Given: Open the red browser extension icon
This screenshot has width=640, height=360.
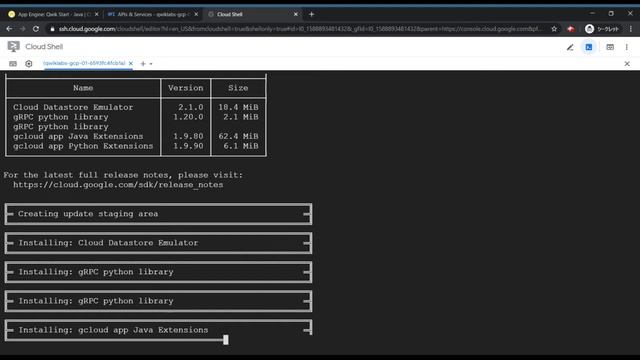Looking at the screenshot, I should (571, 29).
